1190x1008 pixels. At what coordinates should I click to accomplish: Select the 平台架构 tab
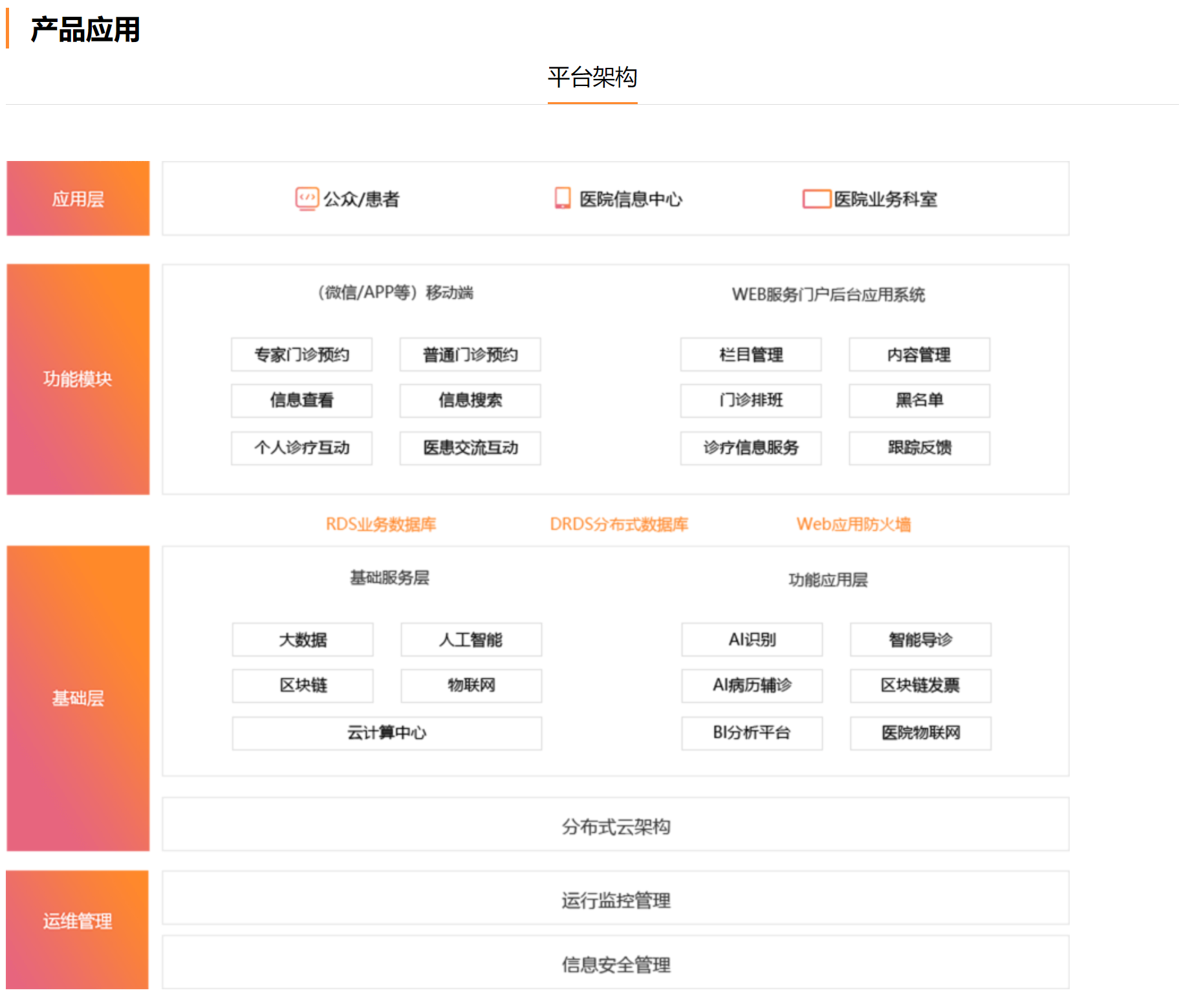click(x=592, y=78)
